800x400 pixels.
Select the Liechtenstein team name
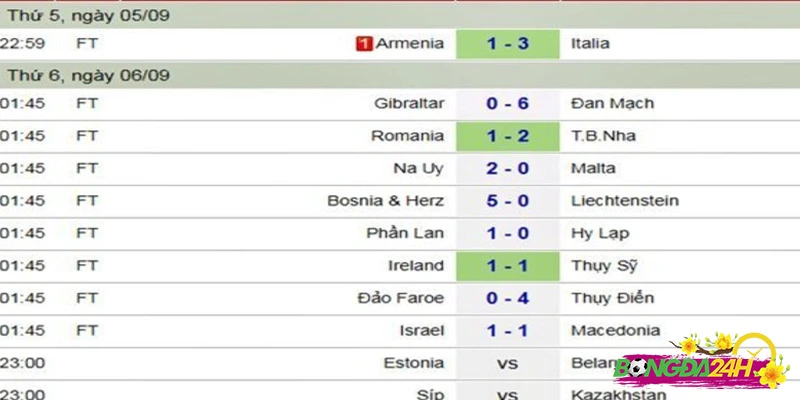625,201
